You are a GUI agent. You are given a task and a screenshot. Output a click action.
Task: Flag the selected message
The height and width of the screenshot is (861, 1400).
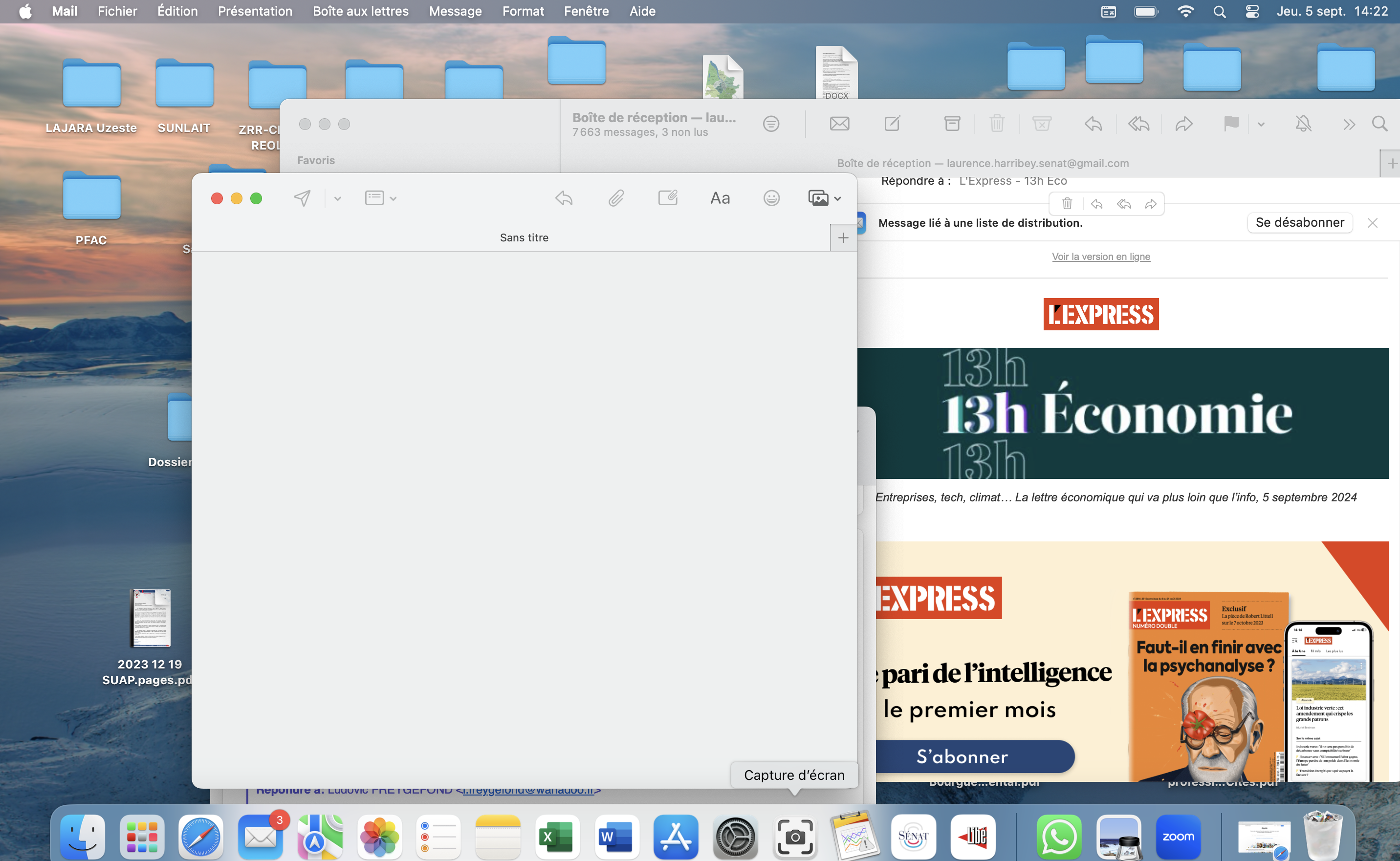click(1230, 124)
